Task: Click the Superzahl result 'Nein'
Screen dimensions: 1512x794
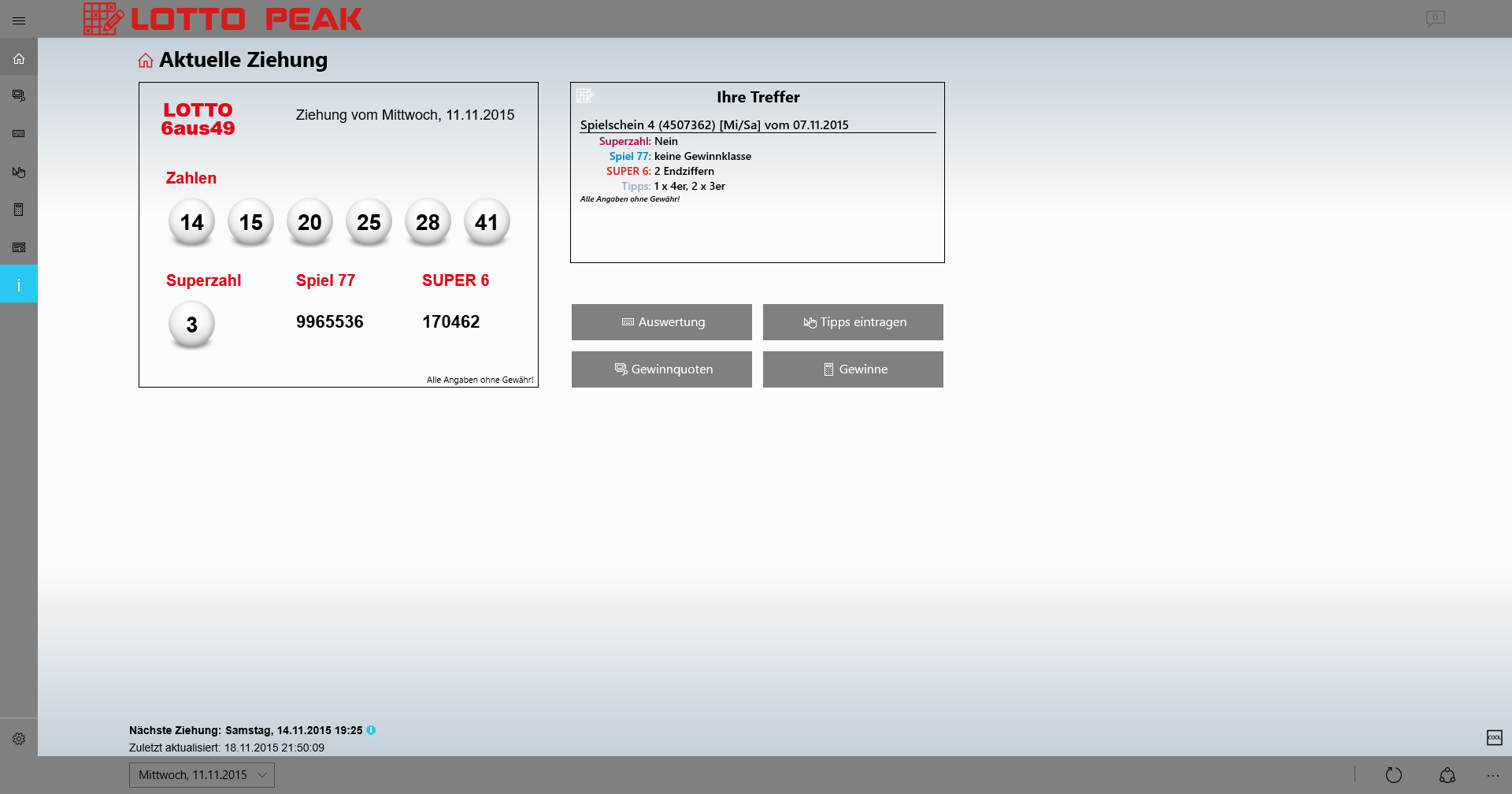Action: [666, 141]
